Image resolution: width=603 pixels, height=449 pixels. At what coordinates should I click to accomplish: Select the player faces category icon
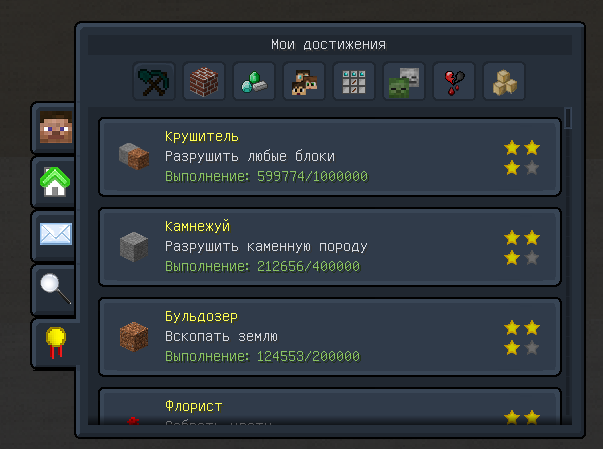[304, 81]
